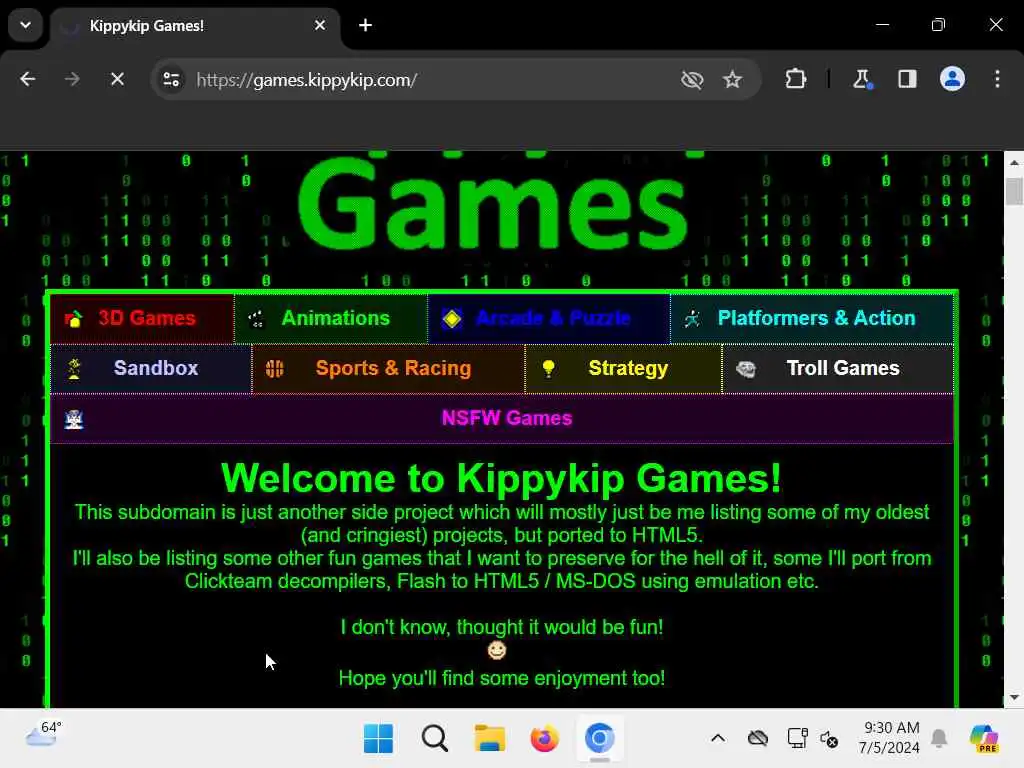
Task: Click the NSFW Games skull icon
Action: [x=74, y=419]
